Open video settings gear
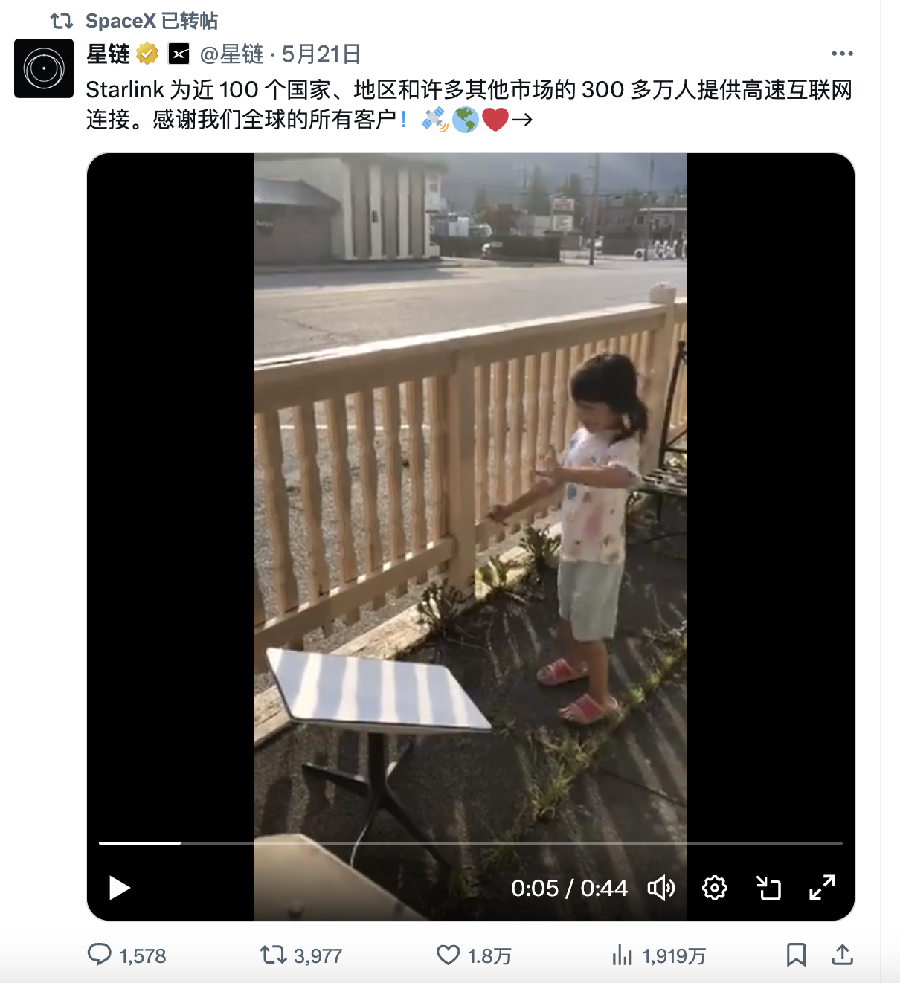The height and width of the screenshot is (983, 900). click(x=714, y=888)
